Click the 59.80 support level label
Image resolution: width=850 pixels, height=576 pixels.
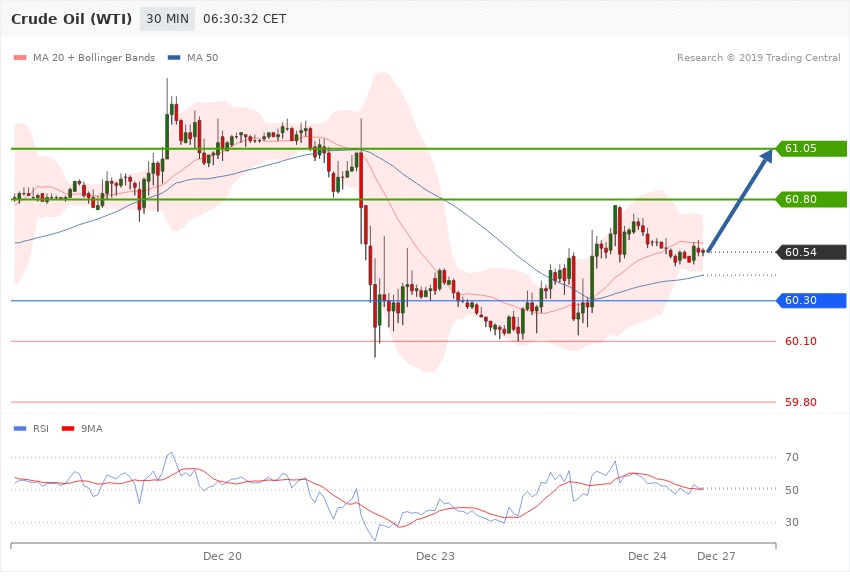800,402
